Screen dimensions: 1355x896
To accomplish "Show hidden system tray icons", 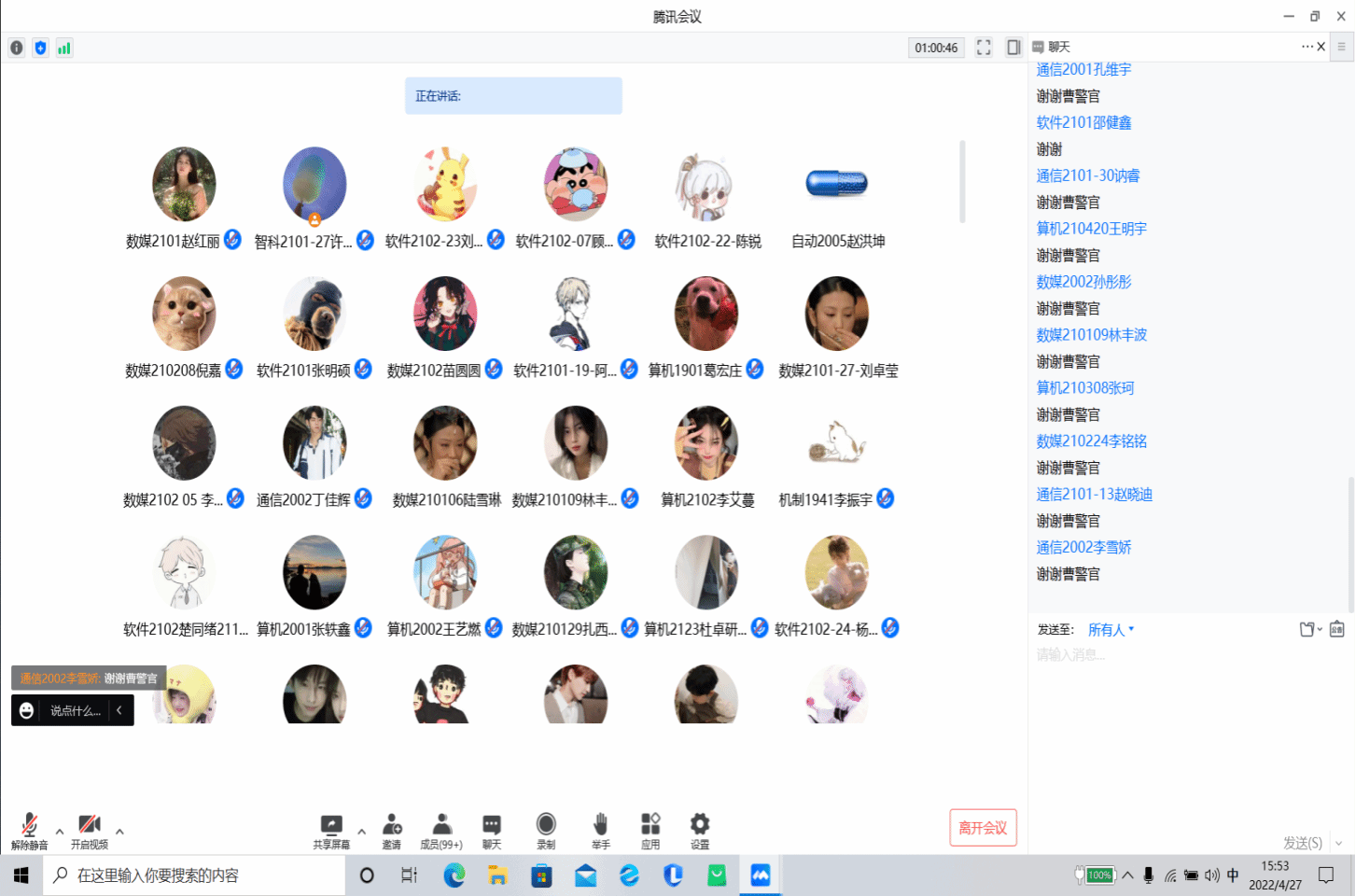I will tap(1127, 875).
